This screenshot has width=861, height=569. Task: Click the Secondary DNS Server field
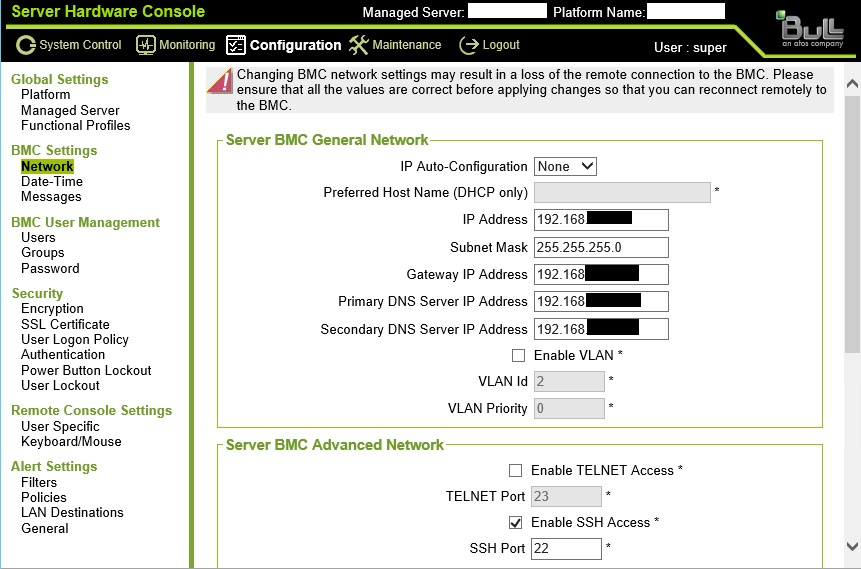pos(601,329)
